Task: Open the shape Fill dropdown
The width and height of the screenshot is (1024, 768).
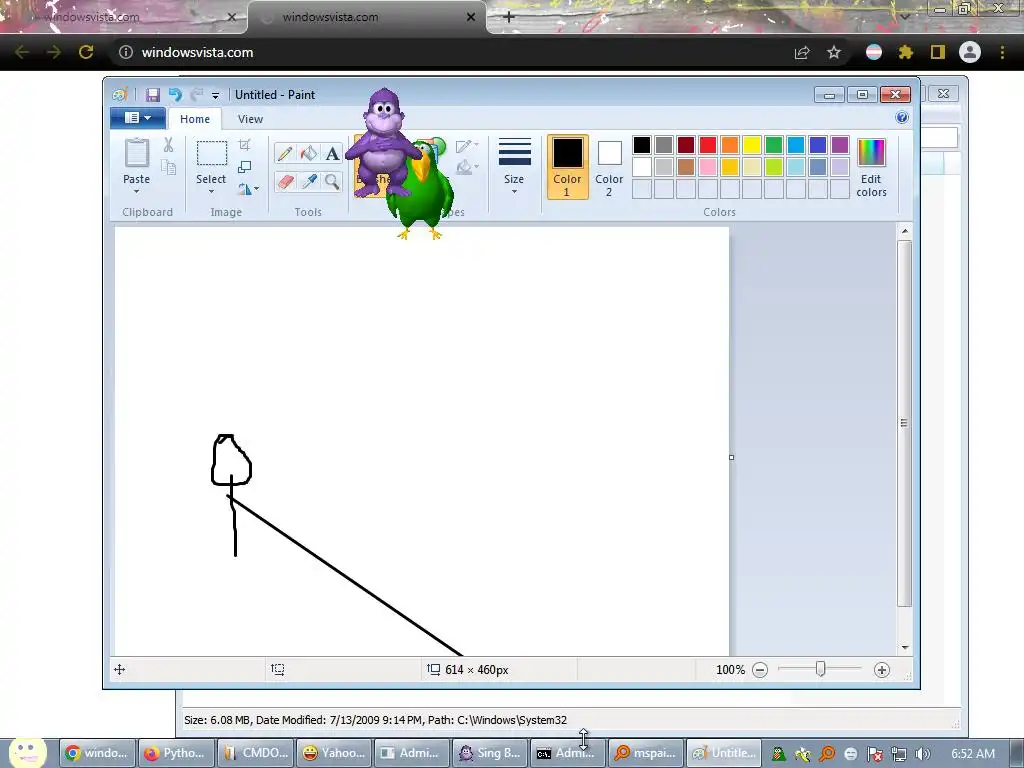Action: click(x=467, y=167)
